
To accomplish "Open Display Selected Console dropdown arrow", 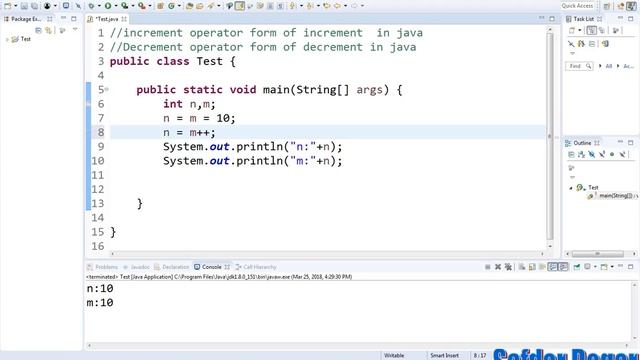I will (x=595, y=267).
